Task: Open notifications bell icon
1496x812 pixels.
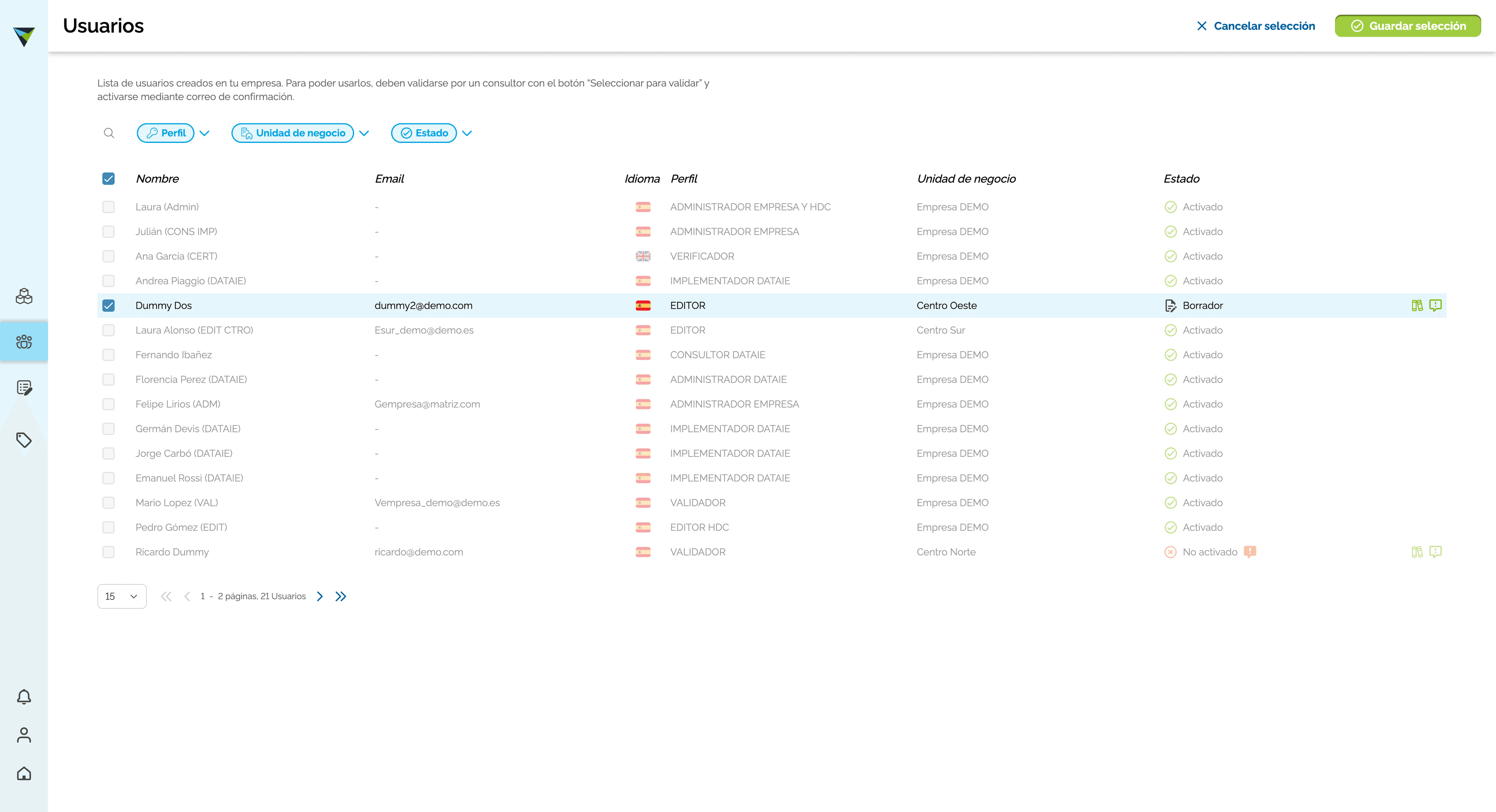Action: (24, 696)
